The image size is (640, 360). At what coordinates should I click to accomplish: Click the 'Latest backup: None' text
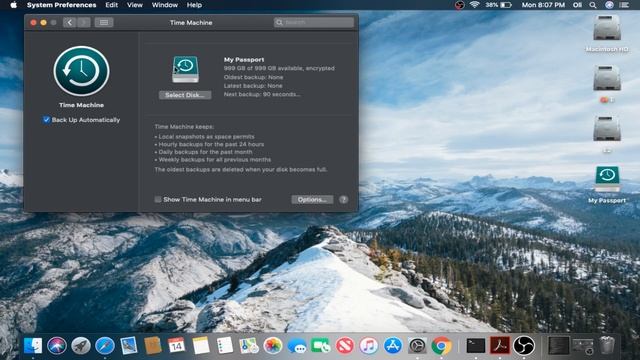coord(253,86)
